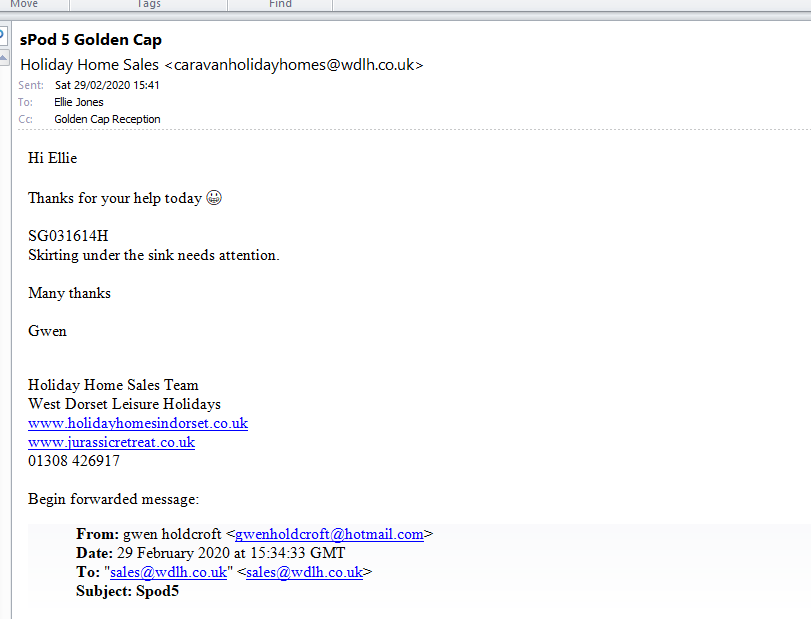Click the Tags ribbon group label
Image resolution: width=811 pixels, height=619 pixels.
pos(149,4)
